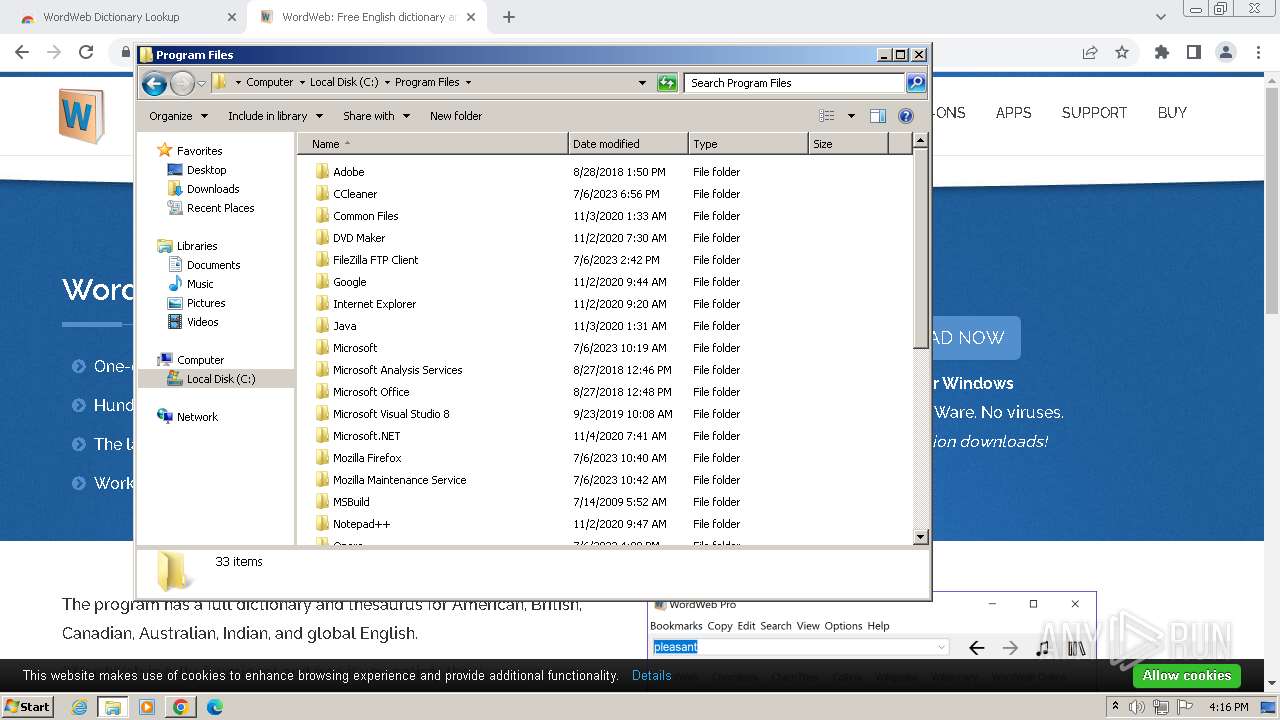Open the Chrome tab search dropdown
The image size is (1280, 720).
point(1160,17)
